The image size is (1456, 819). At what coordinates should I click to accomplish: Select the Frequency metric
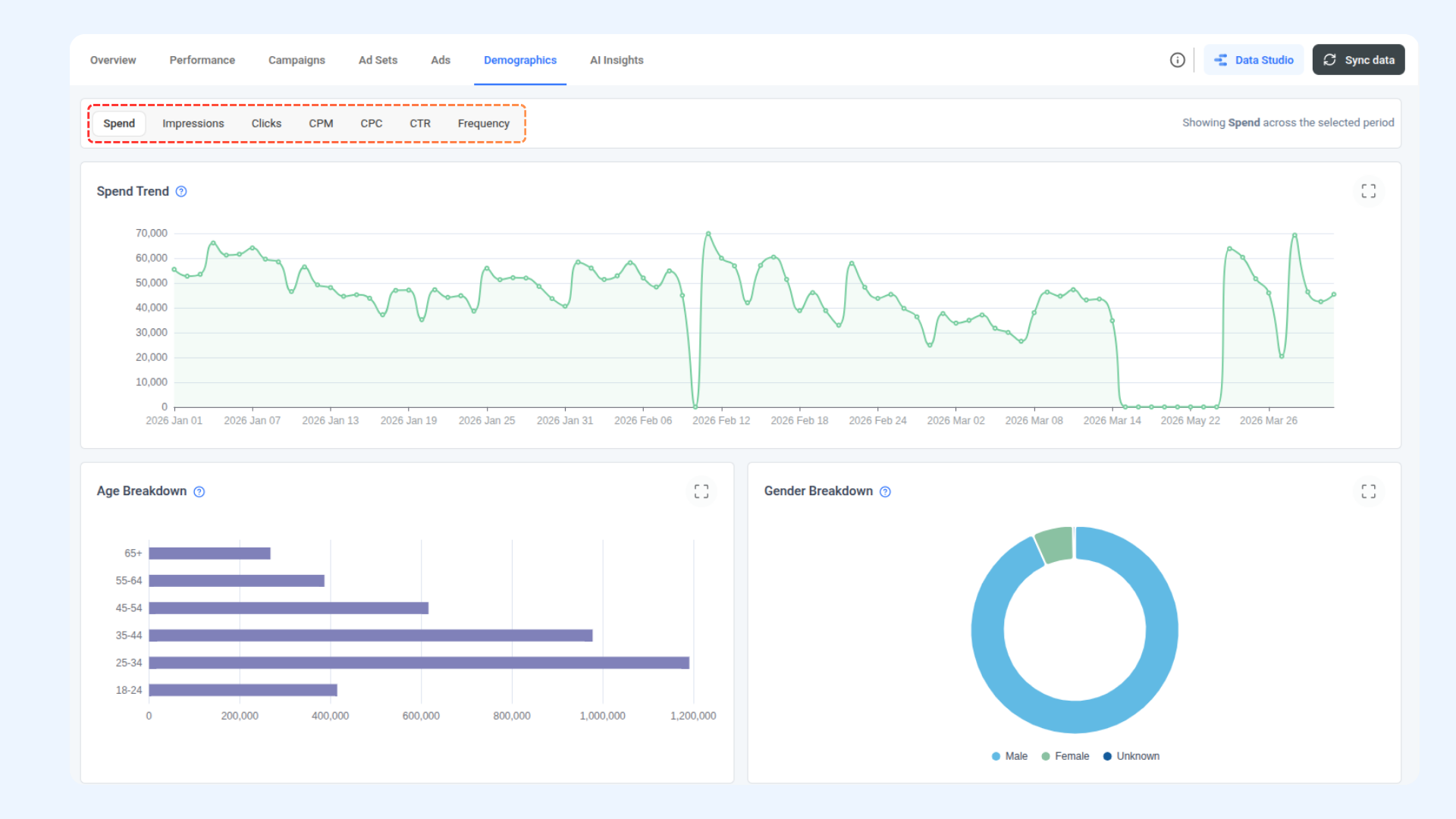483,124
